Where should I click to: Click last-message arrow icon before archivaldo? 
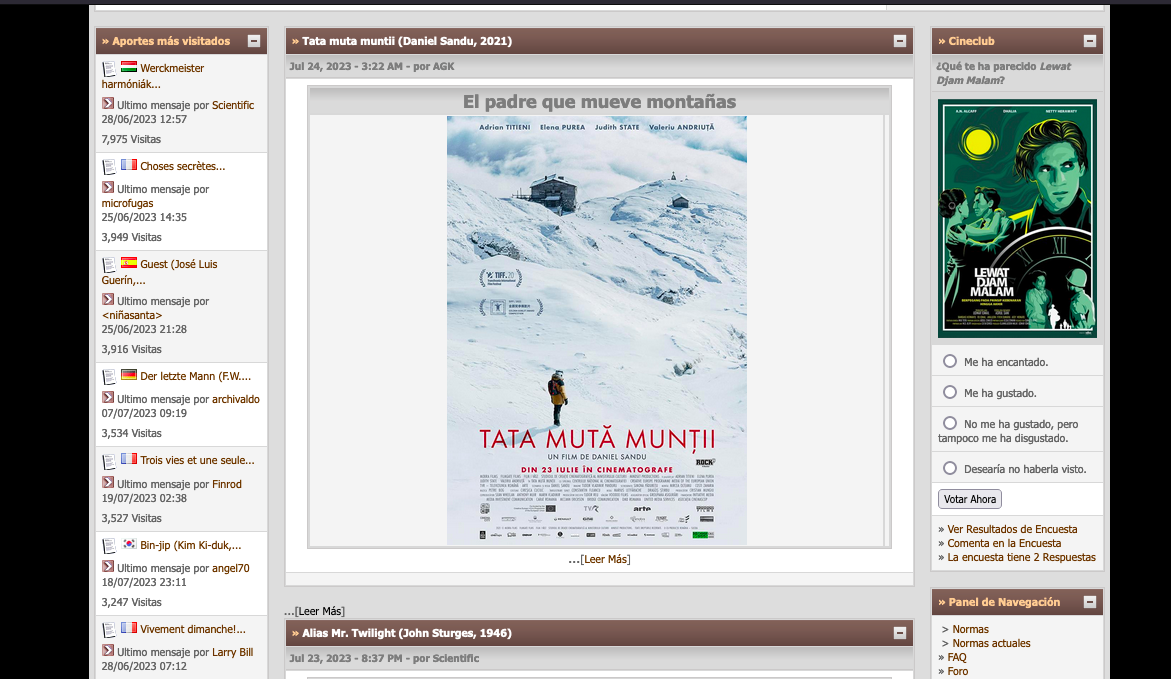click(108, 397)
